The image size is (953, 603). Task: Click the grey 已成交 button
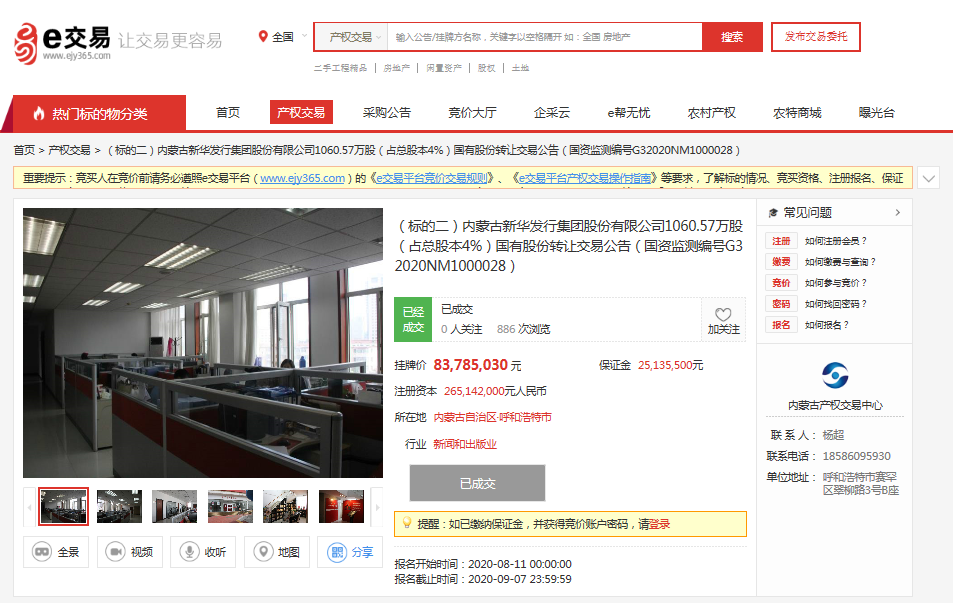click(x=477, y=483)
